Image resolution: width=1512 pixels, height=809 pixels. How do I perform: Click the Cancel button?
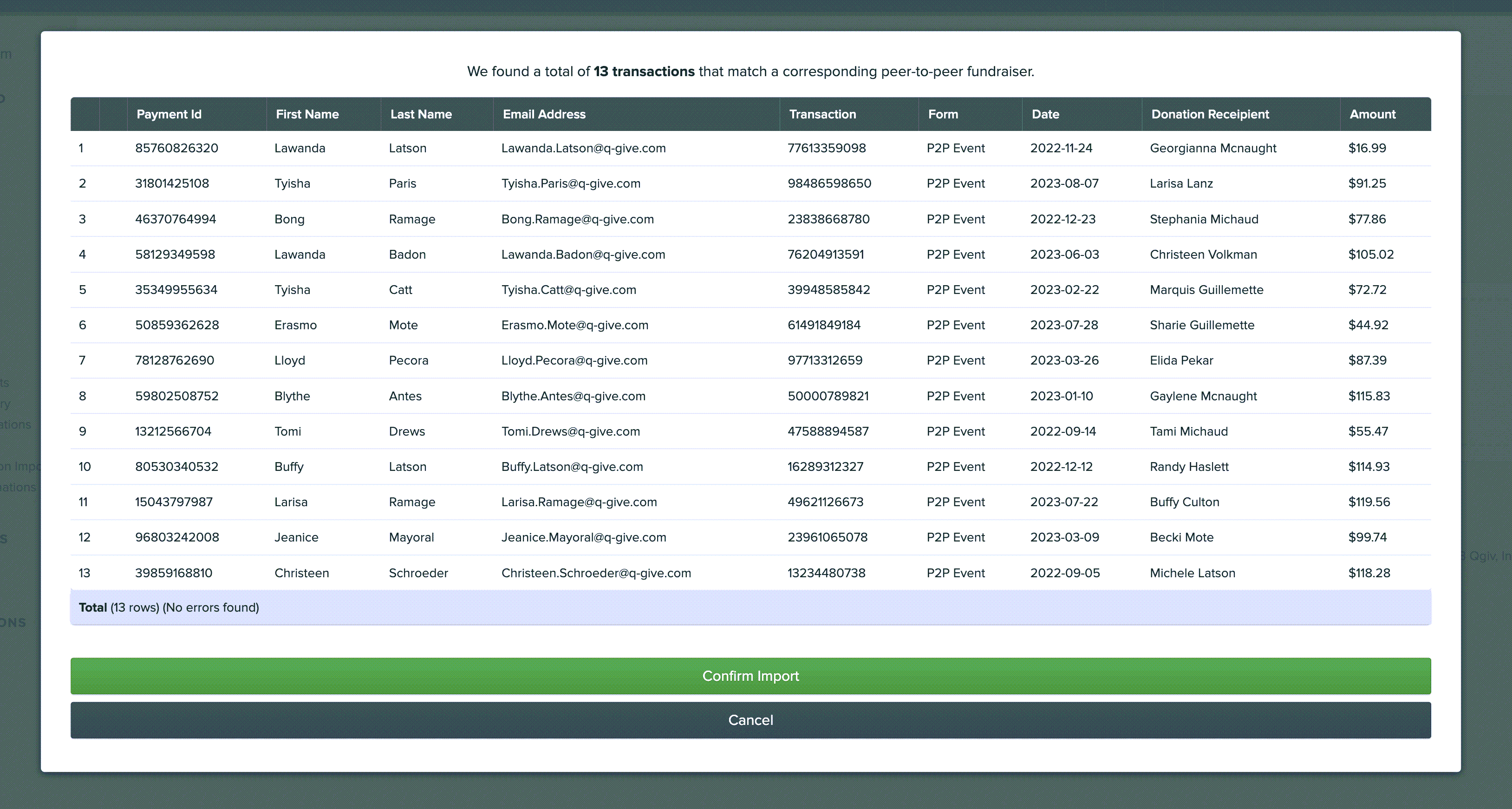coord(750,720)
